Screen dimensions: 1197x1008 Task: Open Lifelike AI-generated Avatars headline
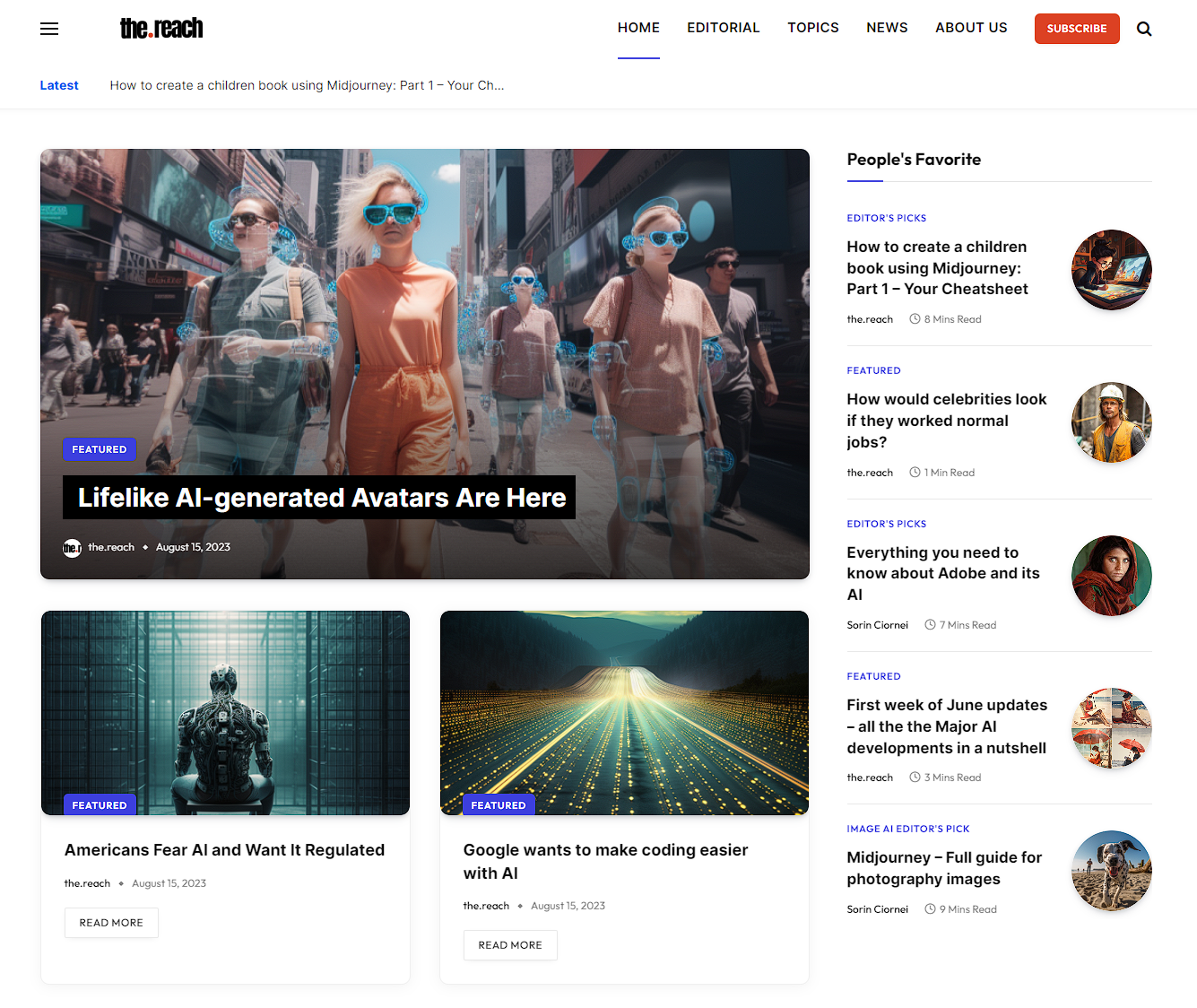point(321,498)
